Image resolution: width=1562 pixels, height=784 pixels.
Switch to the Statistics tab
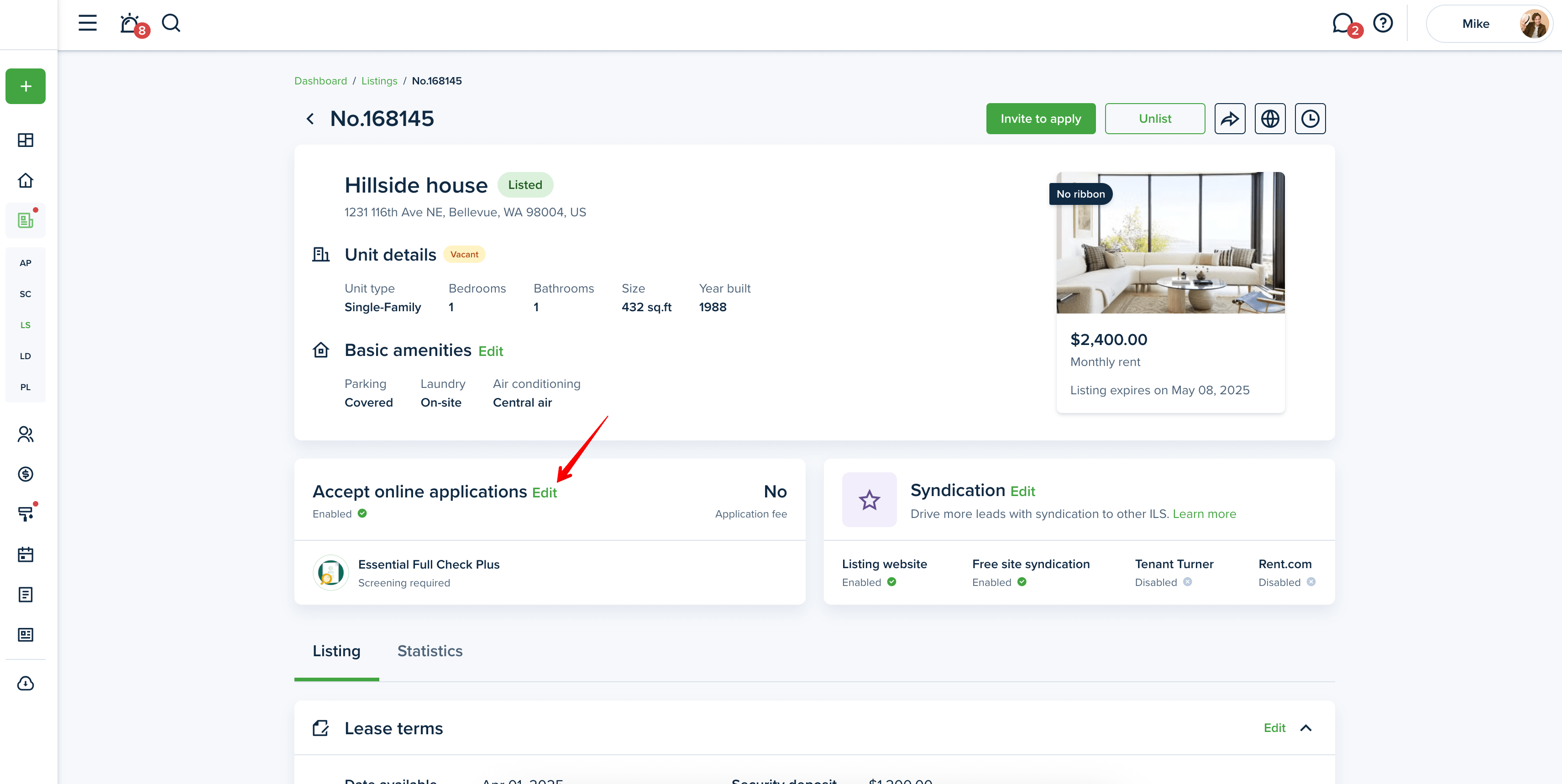tap(430, 651)
